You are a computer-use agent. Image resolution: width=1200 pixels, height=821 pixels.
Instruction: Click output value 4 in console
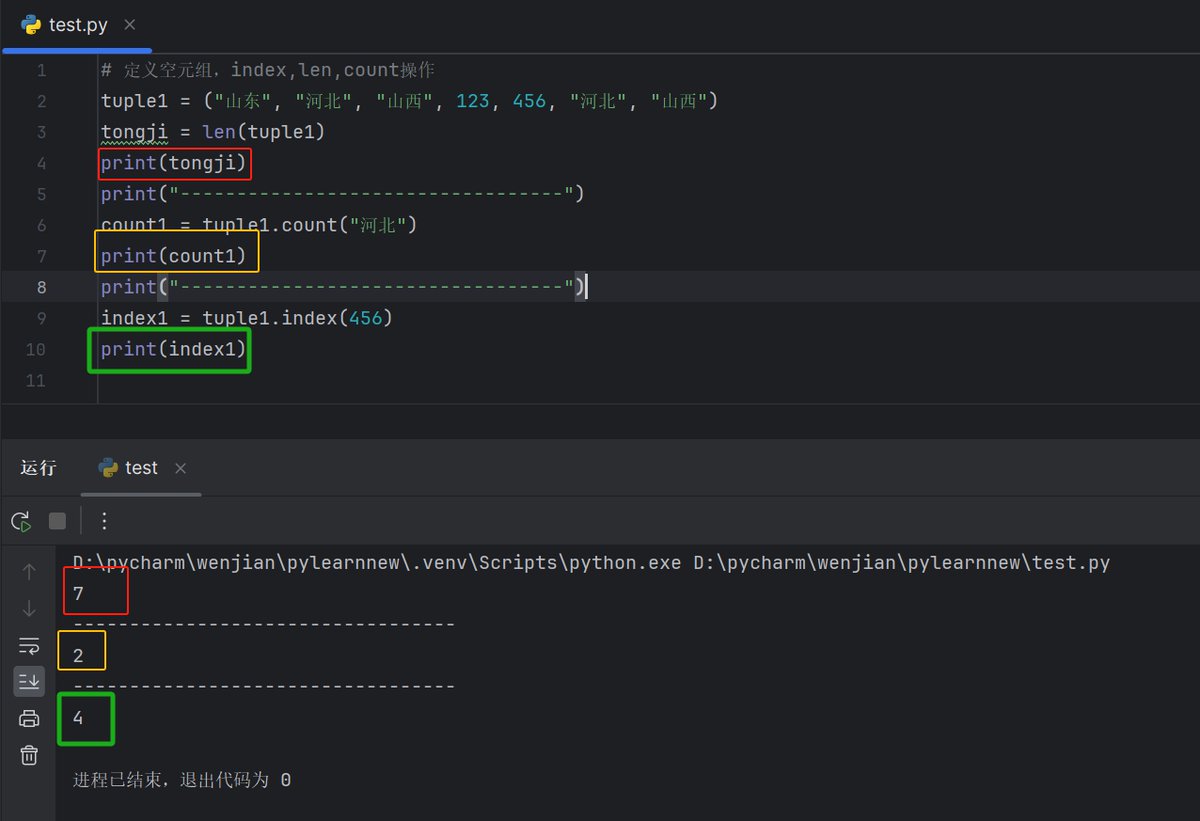click(x=78, y=719)
